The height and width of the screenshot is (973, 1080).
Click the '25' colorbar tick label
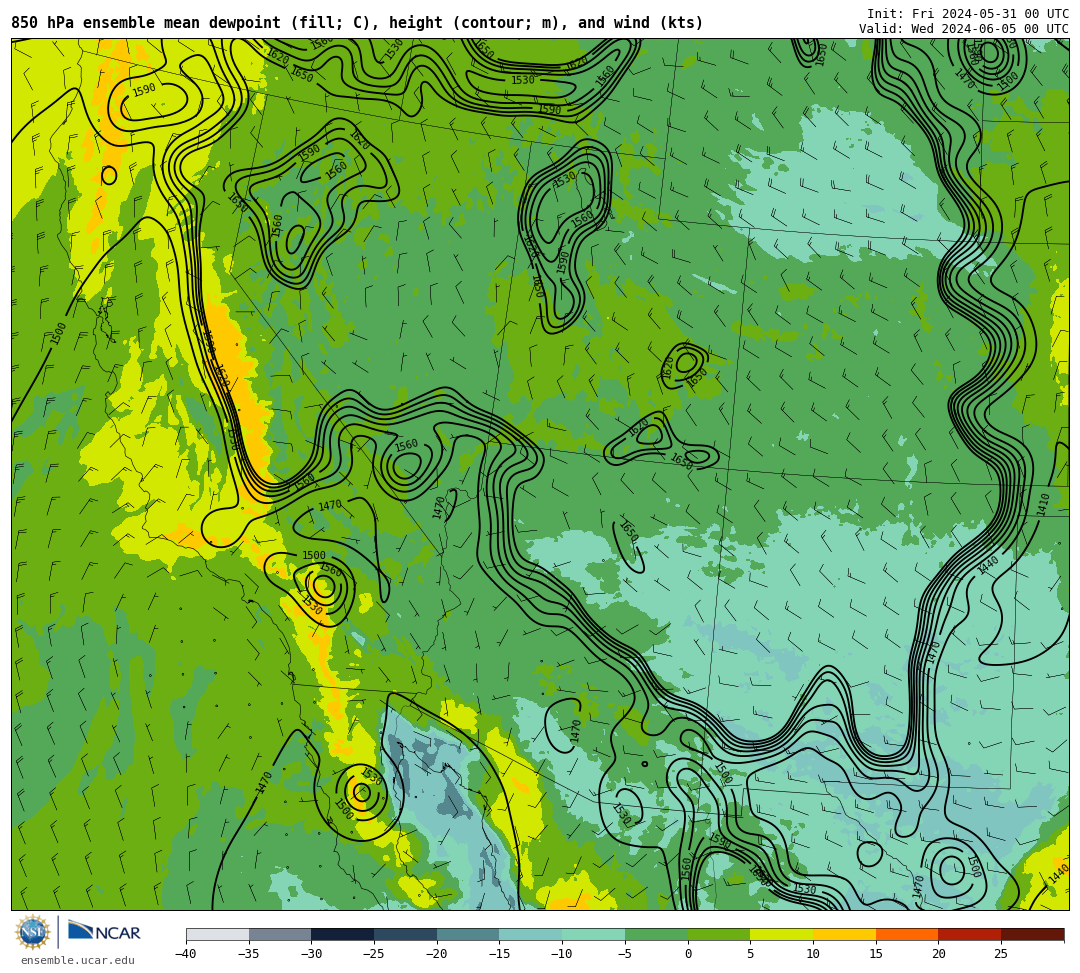[x=1000, y=954]
